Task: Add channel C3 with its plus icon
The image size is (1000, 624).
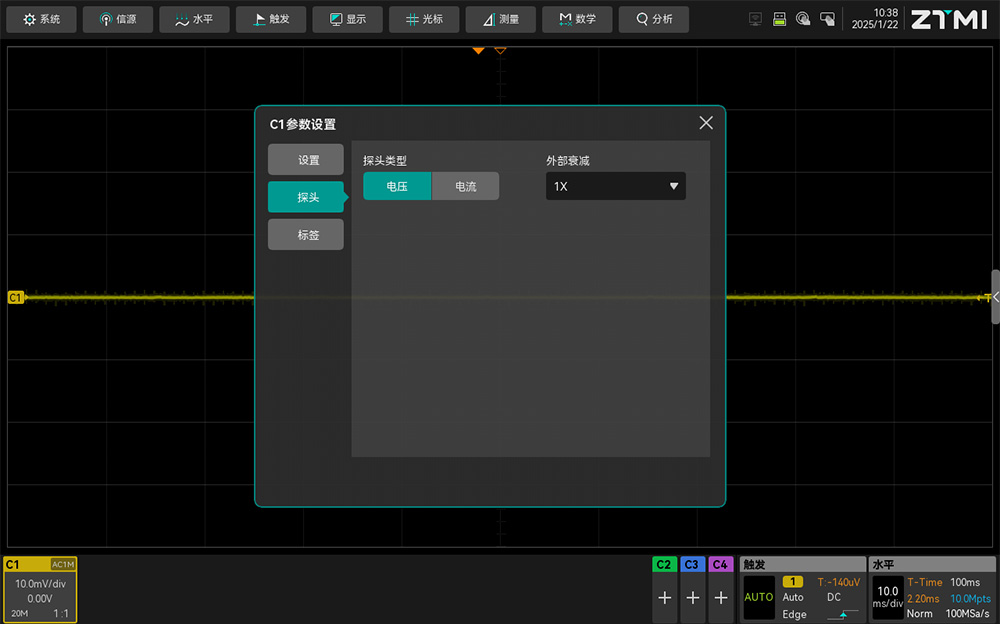Action: pos(693,598)
